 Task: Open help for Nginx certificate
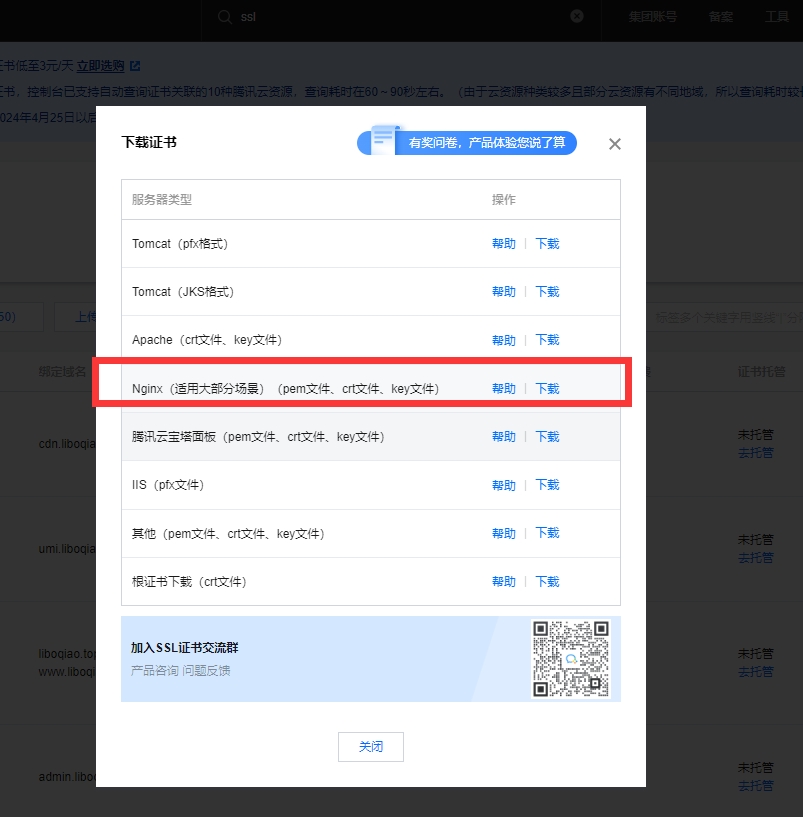pos(503,389)
